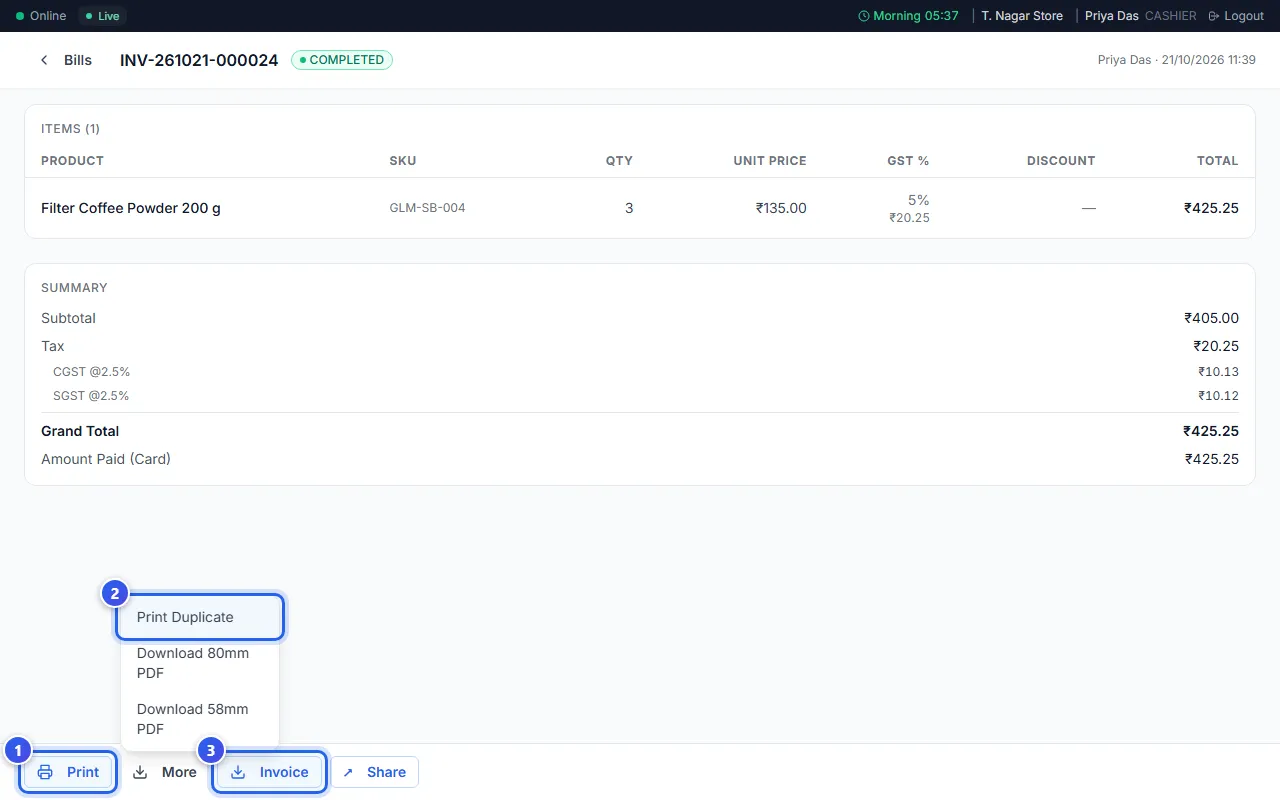
Task: Click the share arrow icon
Action: [x=348, y=772]
